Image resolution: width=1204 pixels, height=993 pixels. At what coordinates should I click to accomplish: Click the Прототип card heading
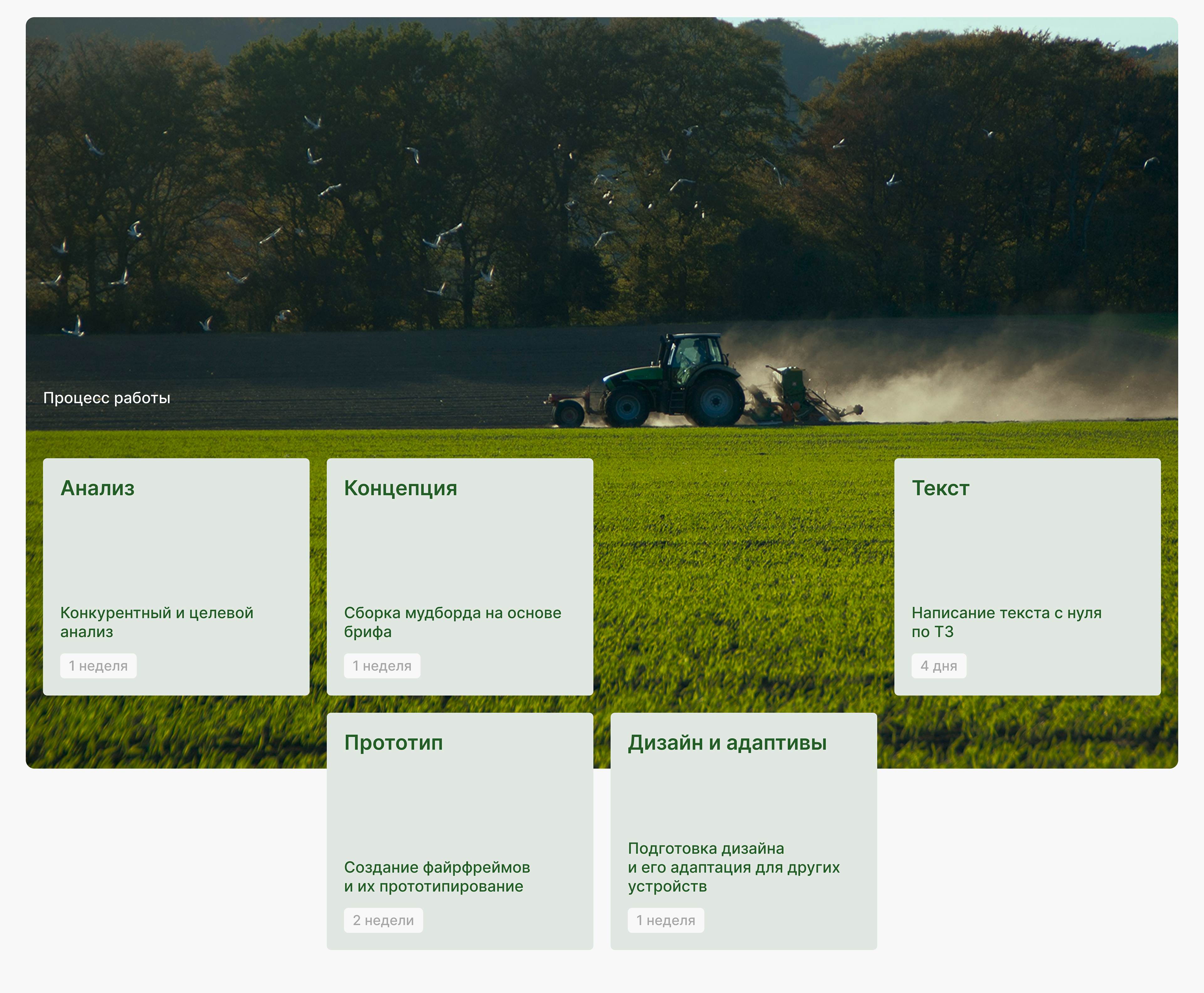pyautogui.click(x=393, y=743)
